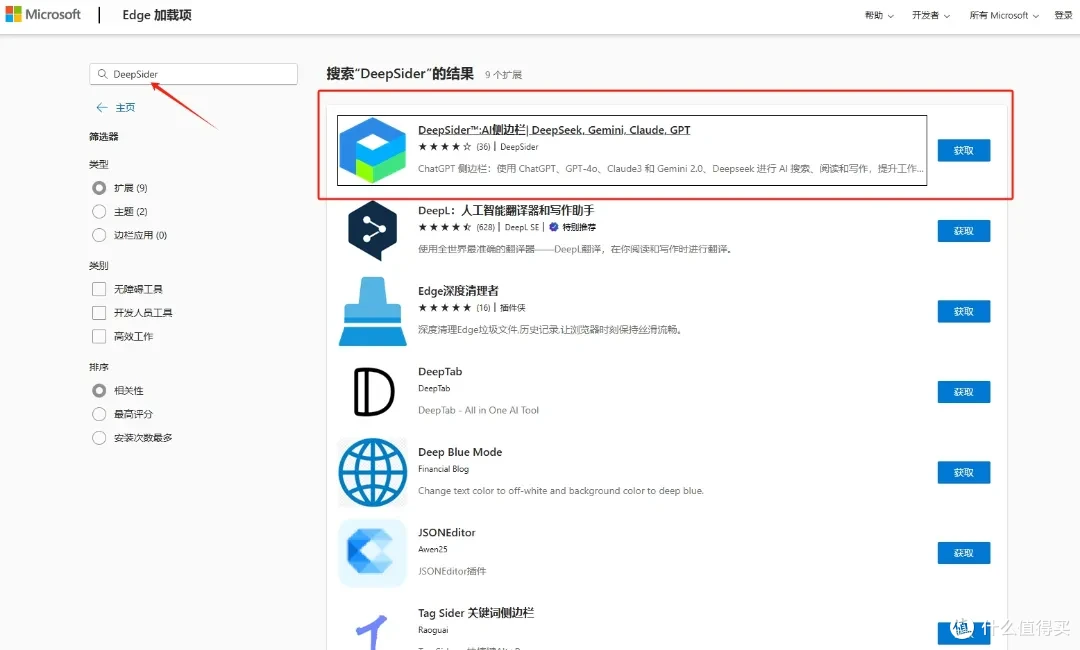Open the DeepTab title link
1080x650 pixels.
tap(440, 371)
